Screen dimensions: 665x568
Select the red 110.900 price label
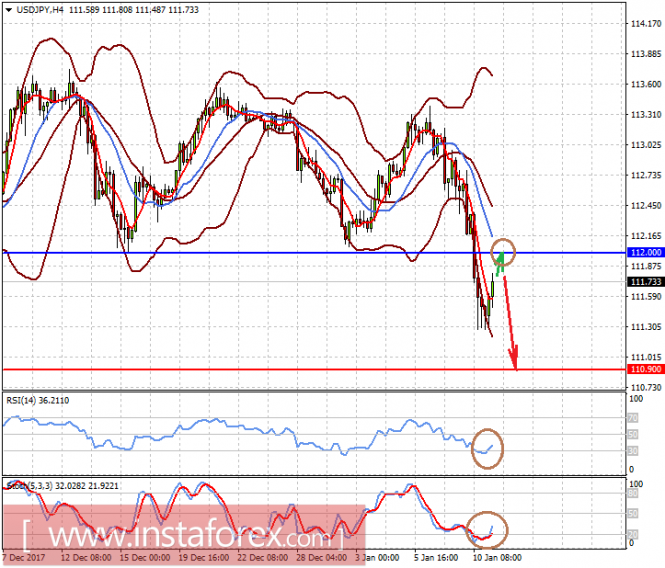pyautogui.click(x=645, y=369)
